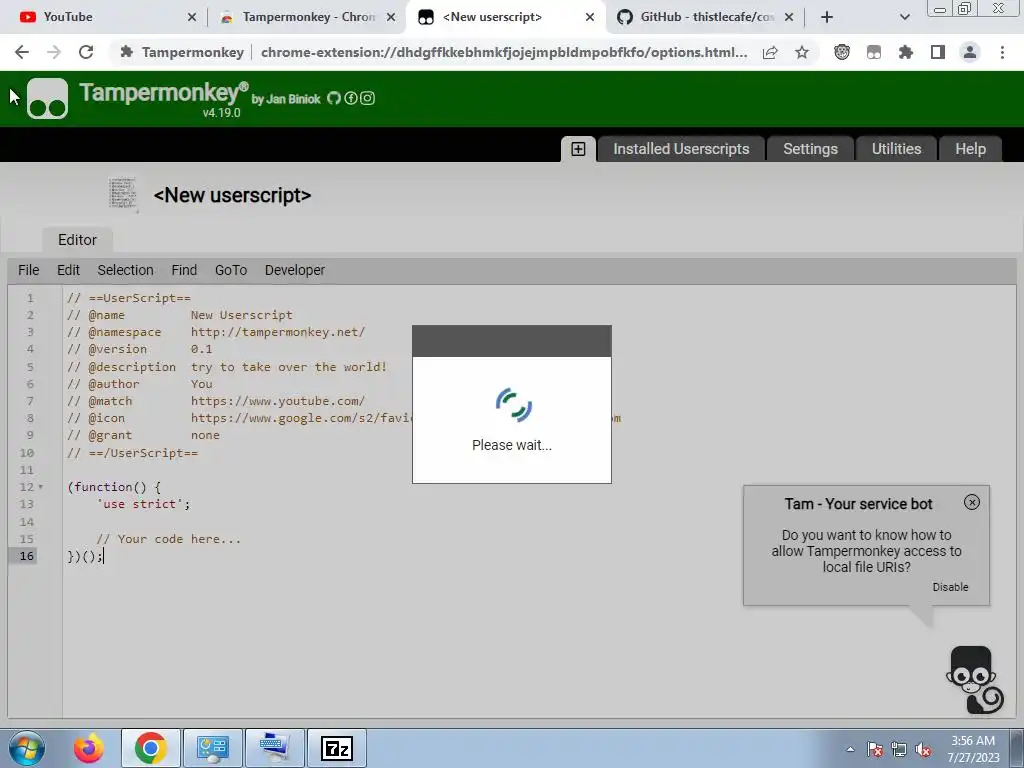Open the Installed Userscripts tab
The height and width of the screenshot is (768, 1024).
tap(681, 149)
